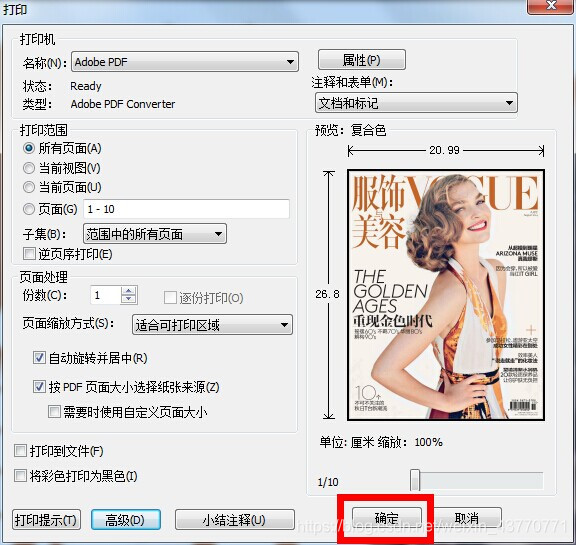Image resolution: width=576 pixels, height=545 pixels.
Task: Click the '20.99' width dimension text
Action: (x=444, y=150)
